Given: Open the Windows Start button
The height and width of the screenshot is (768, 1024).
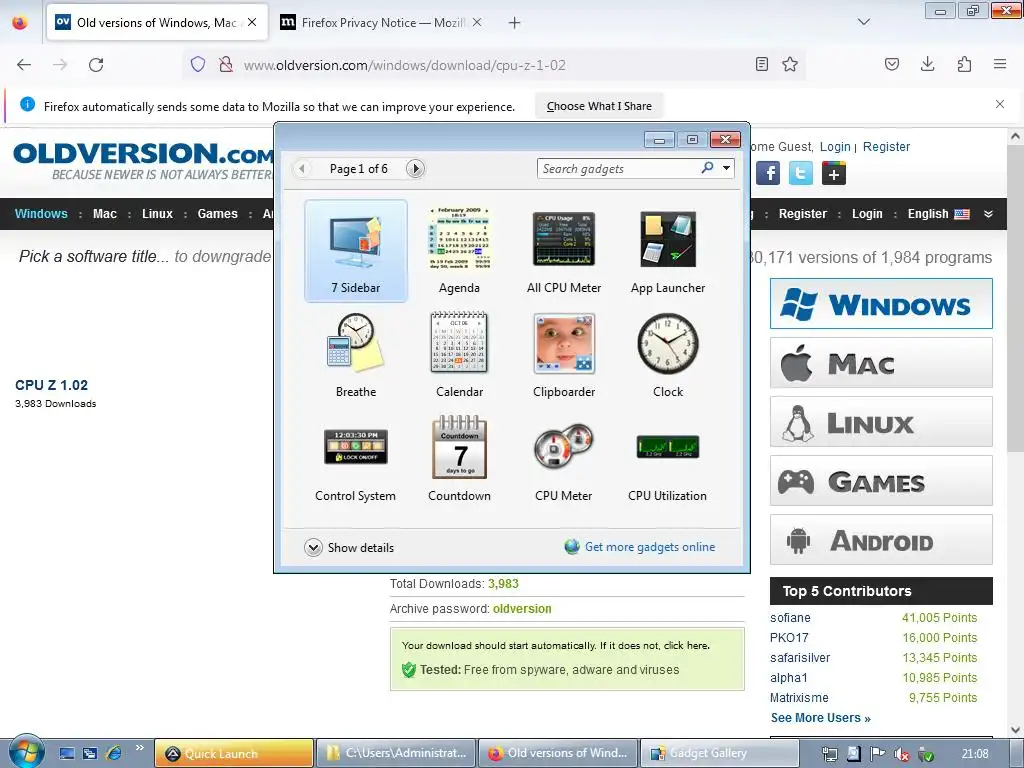Looking at the screenshot, I should [26, 751].
